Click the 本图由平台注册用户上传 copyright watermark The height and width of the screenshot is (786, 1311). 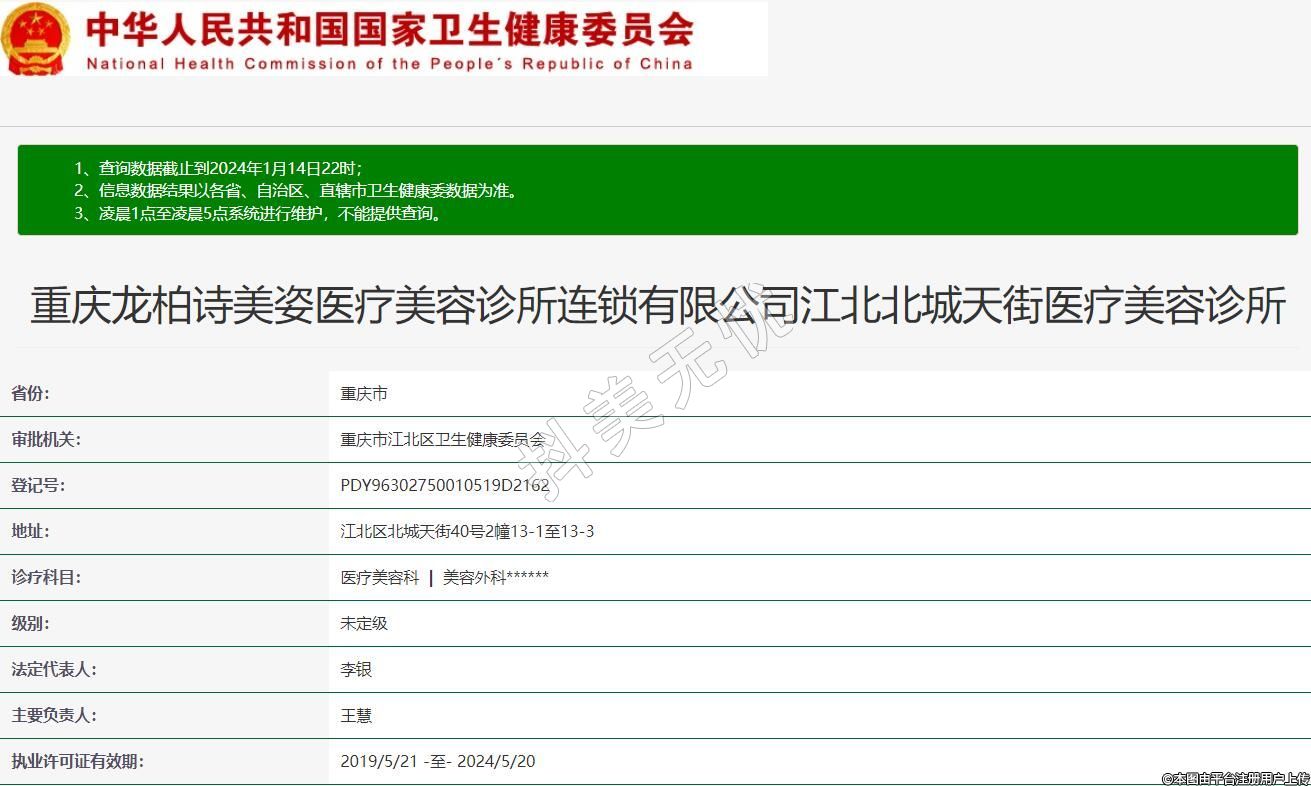[x=1235, y=778]
